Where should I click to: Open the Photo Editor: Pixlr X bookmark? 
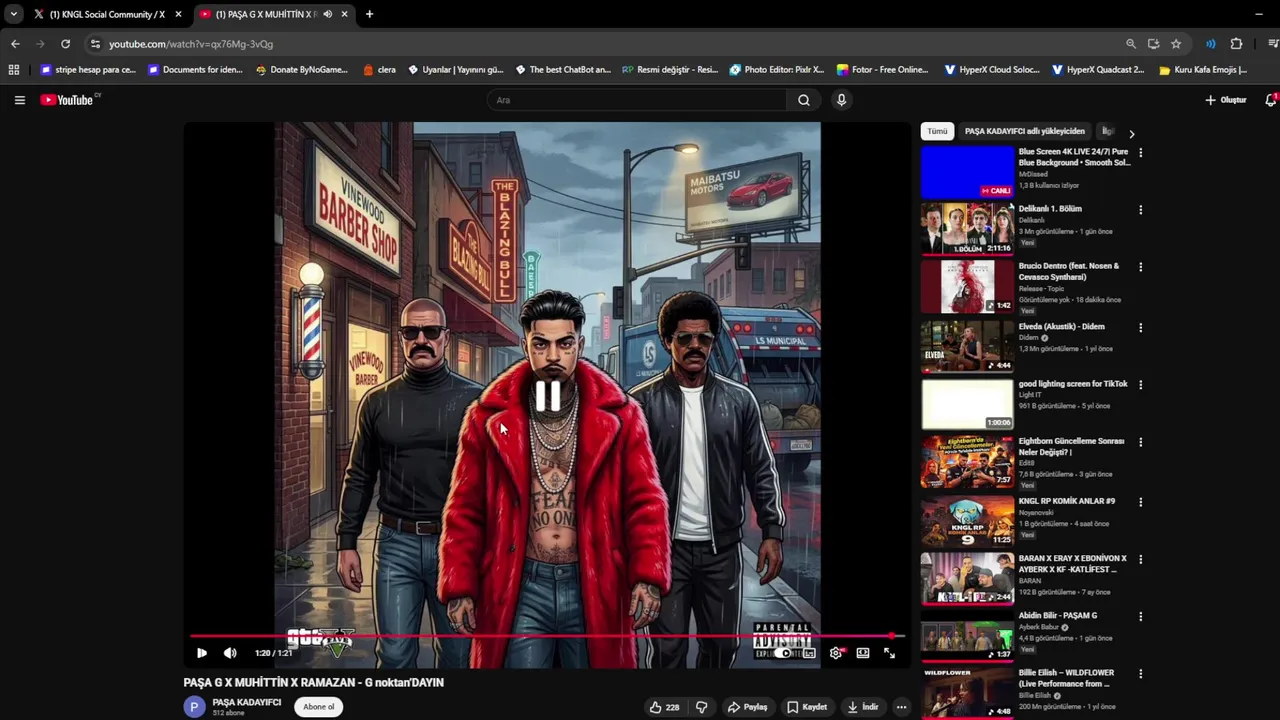click(777, 70)
